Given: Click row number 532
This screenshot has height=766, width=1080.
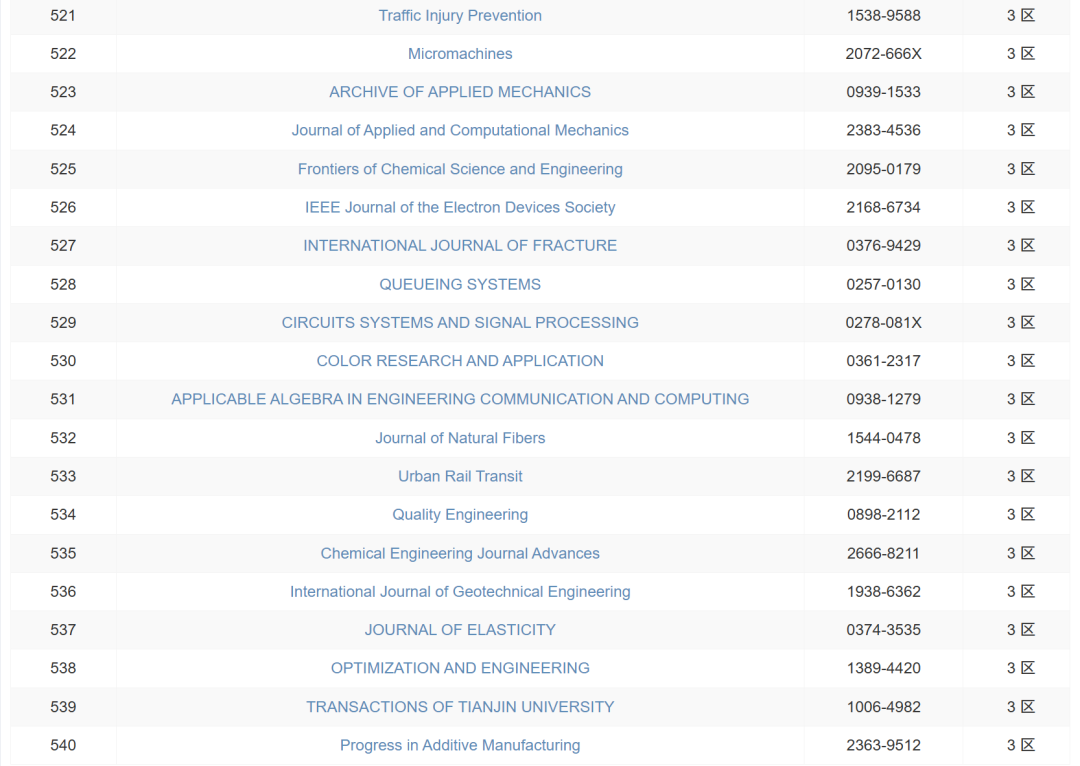Looking at the screenshot, I should 63,438.
